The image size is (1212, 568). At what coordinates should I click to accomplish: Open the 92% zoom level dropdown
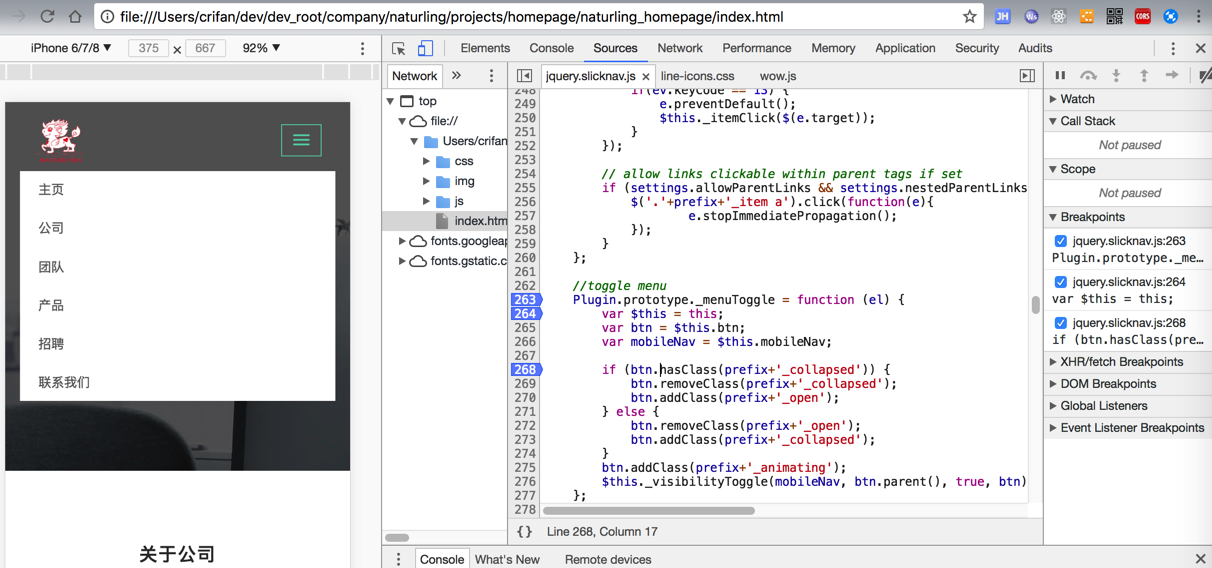coord(261,48)
